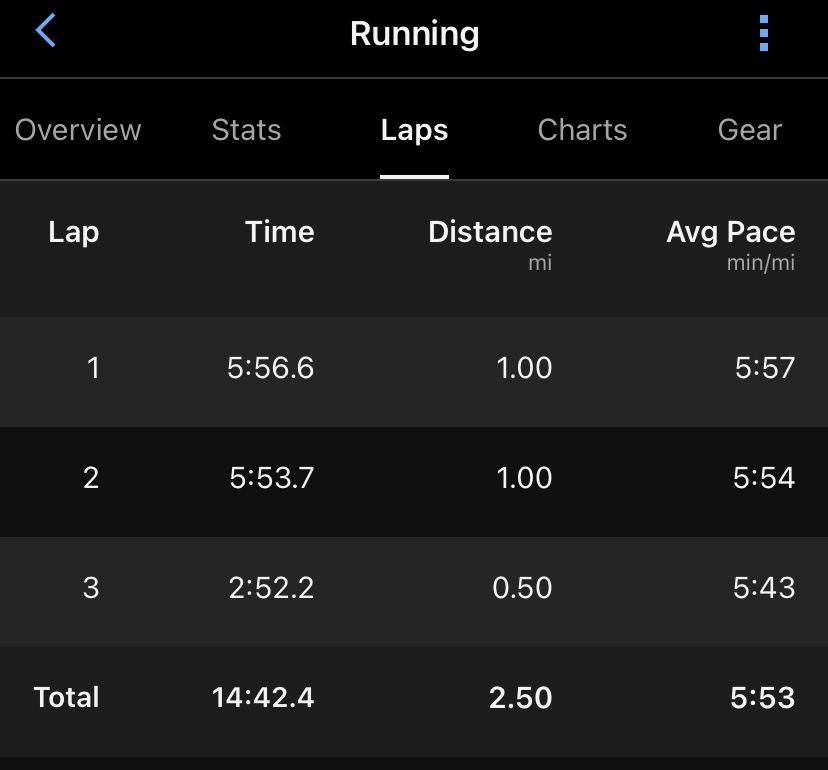Select lap 1 time 5:56.6
The image size is (828, 770).
pyautogui.click(x=270, y=368)
